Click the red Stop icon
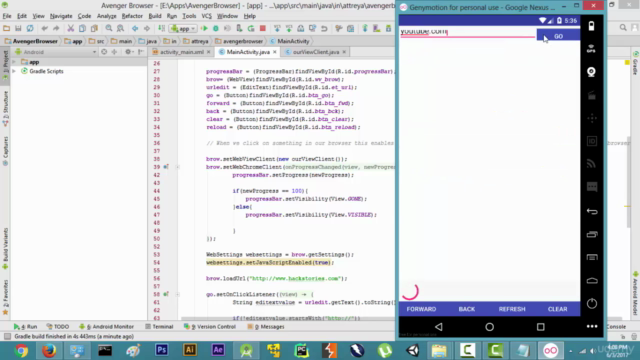This screenshot has width=640, height=360. [x=263, y=28]
